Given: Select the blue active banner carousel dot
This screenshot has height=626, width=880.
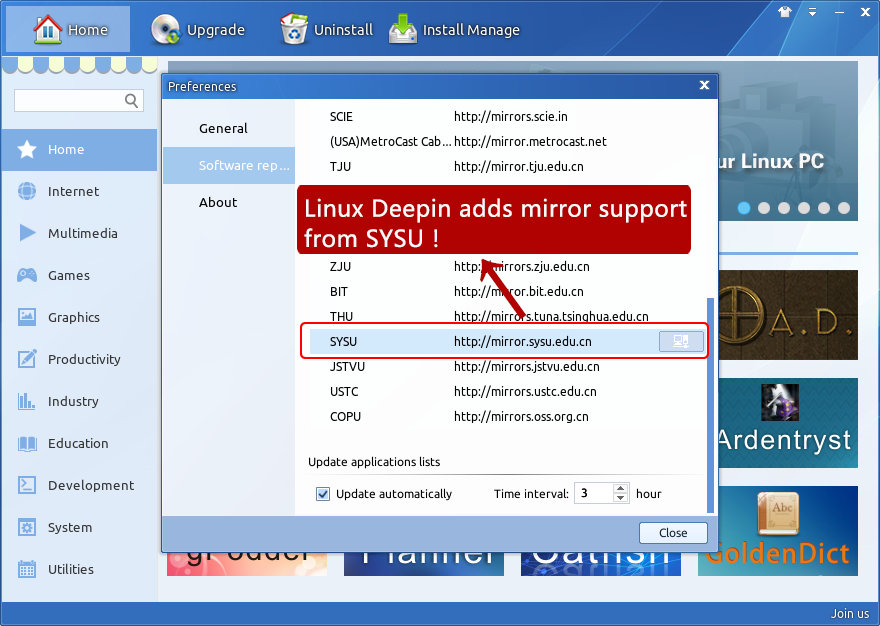Looking at the screenshot, I should click(x=744, y=208).
